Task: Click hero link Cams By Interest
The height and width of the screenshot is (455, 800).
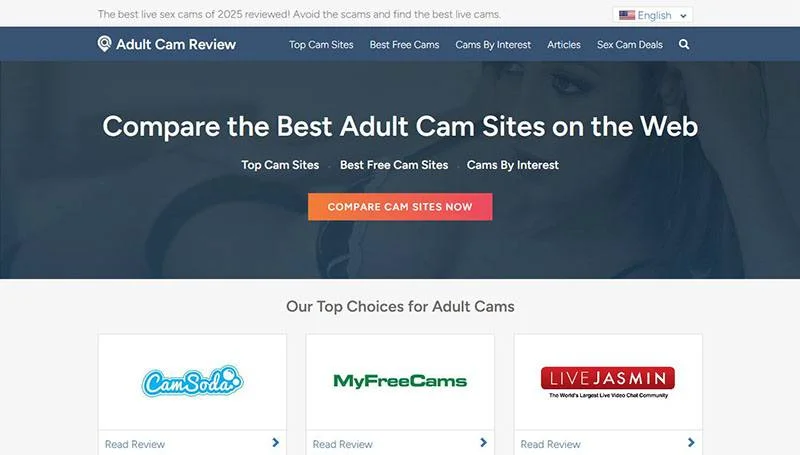Action: [x=513, y=165]
